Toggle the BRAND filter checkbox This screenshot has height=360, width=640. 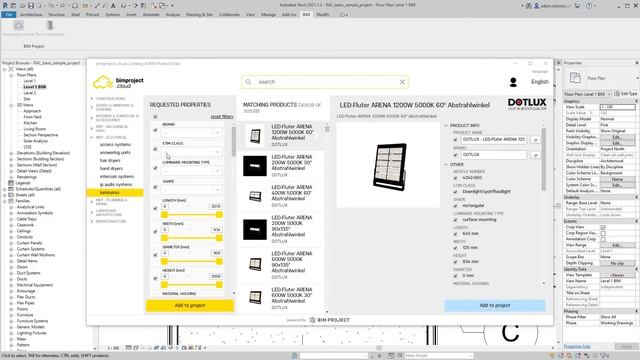pyautogui.click(x=155, y=130)
